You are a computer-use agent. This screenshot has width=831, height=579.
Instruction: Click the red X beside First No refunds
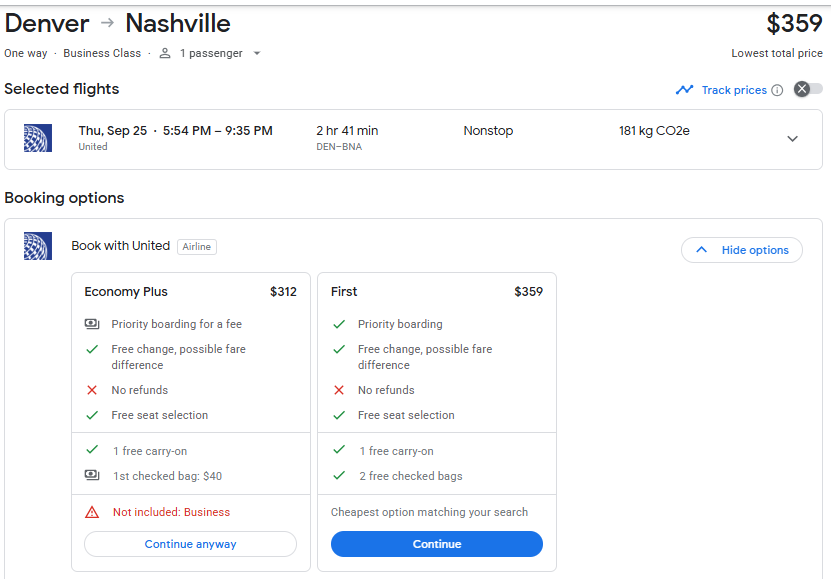[339, 390]
